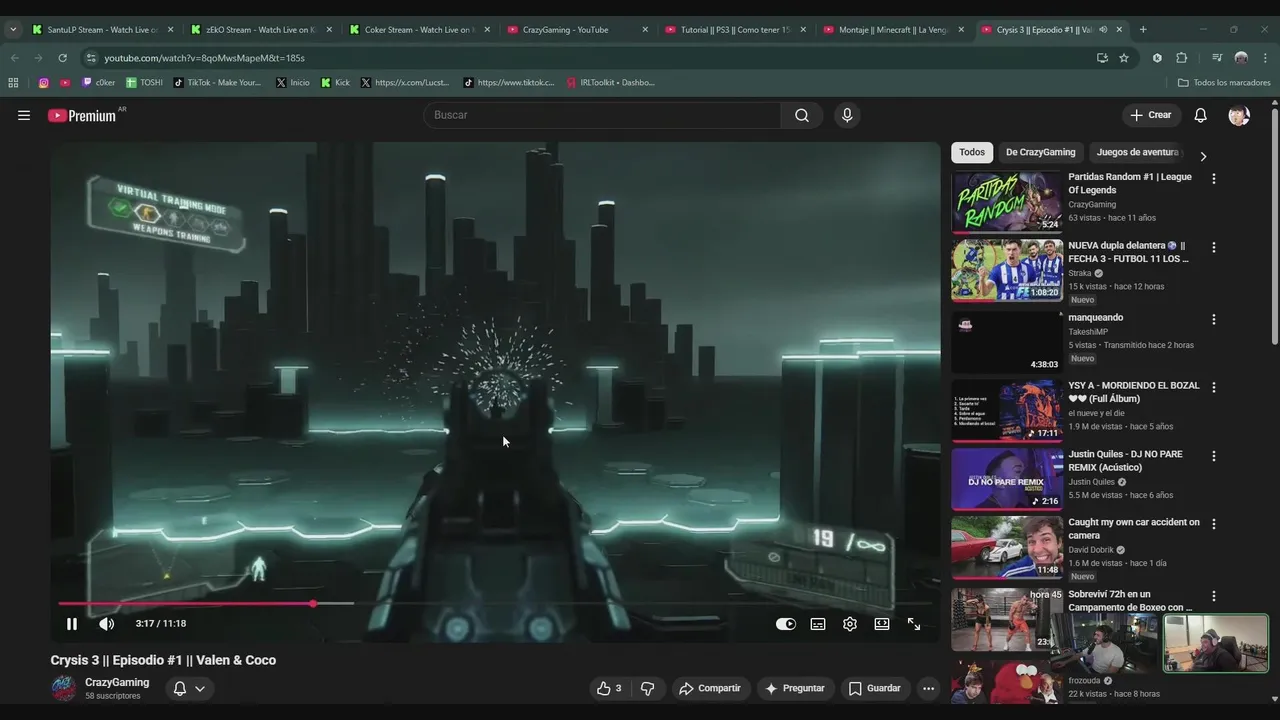Open CrazyGaming channel avatar
1280x720 pixels.
coord(64,688)
